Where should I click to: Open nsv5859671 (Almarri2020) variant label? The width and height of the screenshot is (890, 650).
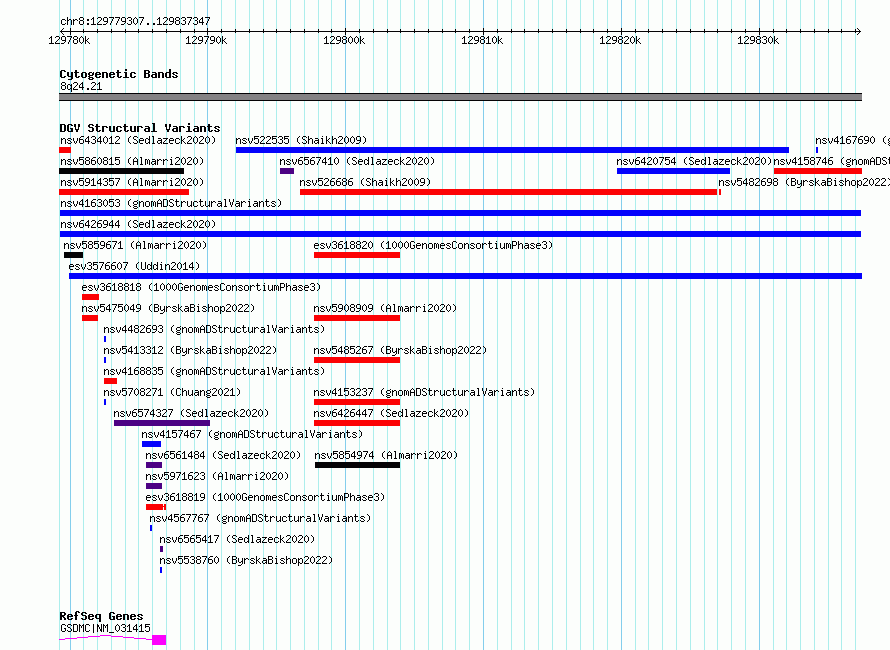[135, 245]
